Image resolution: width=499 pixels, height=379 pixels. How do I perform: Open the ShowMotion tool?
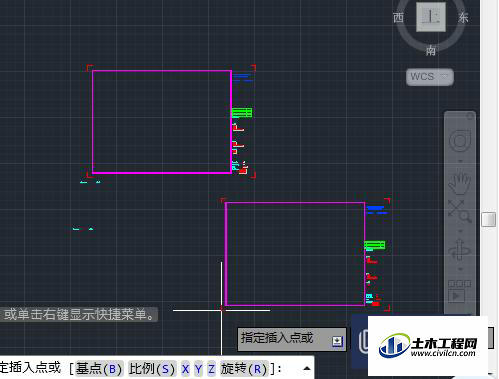pos(459,291)
